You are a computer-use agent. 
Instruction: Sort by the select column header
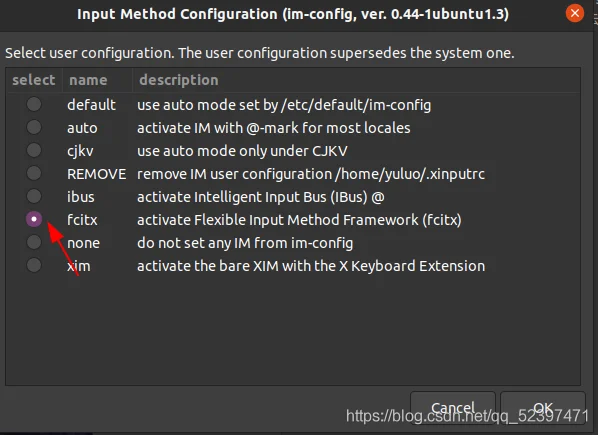tap(34, 80)
